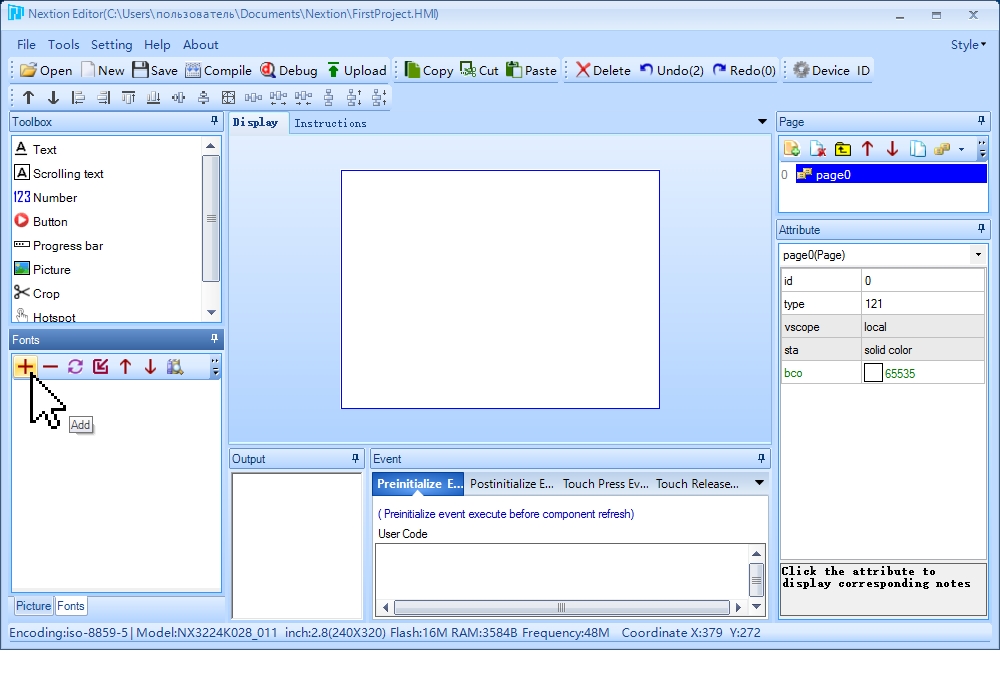The width and height of the screenshot is (1000, 685).
Task: Open the Setting menu
Action: [x=112, y=45]
